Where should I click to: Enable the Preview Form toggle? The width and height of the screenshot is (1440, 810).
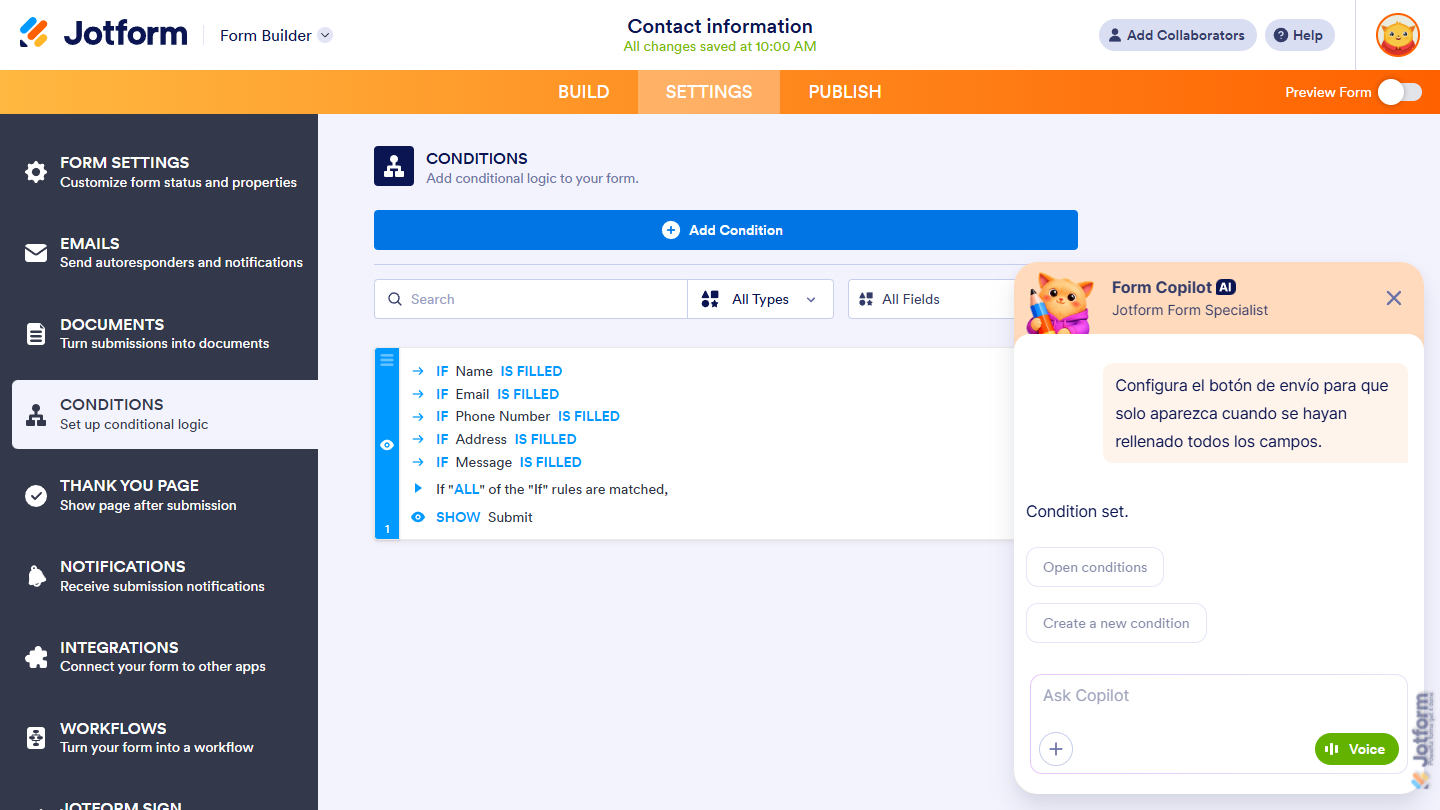tap(1397, 91)
